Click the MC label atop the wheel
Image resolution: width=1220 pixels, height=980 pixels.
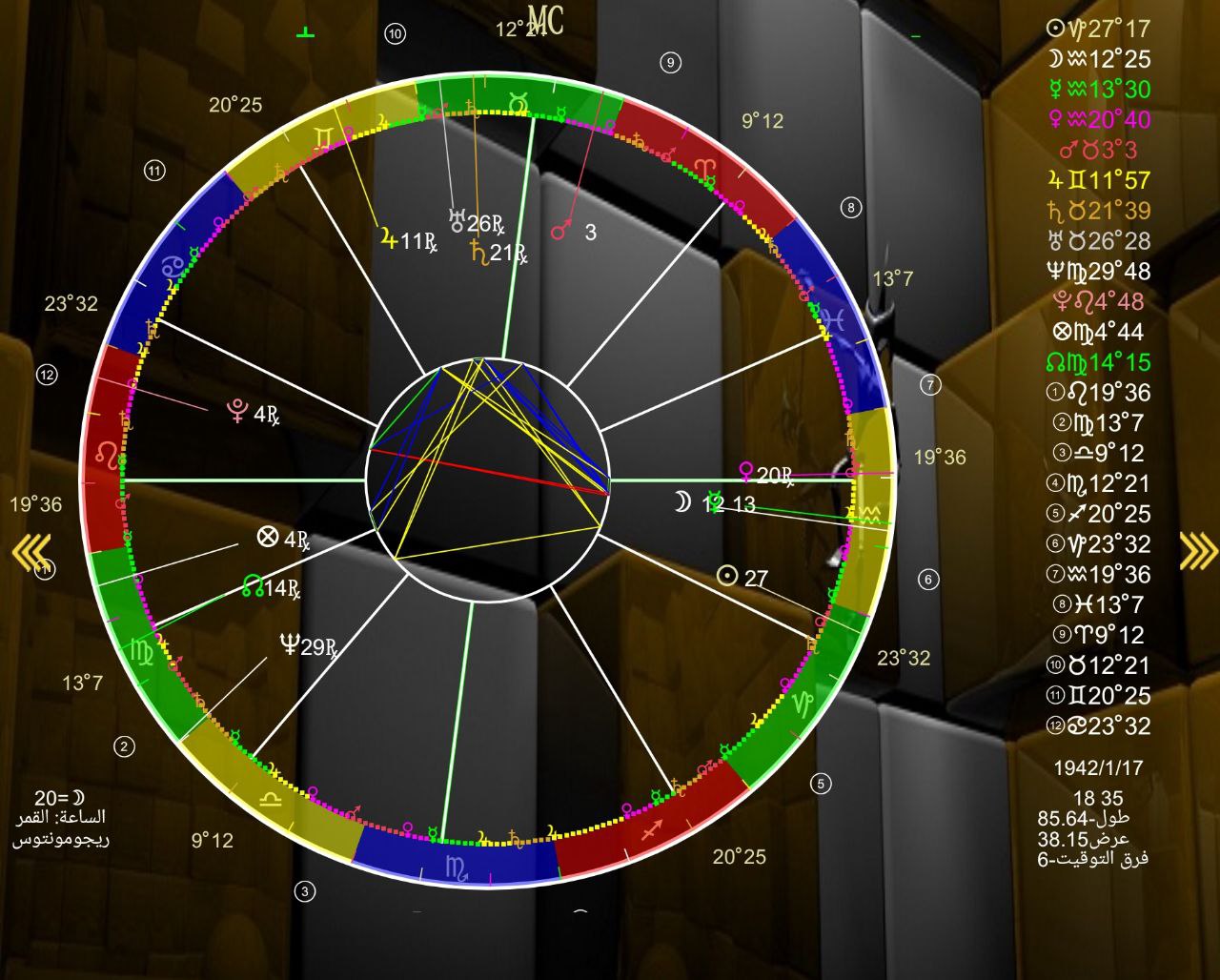(544, 21)
